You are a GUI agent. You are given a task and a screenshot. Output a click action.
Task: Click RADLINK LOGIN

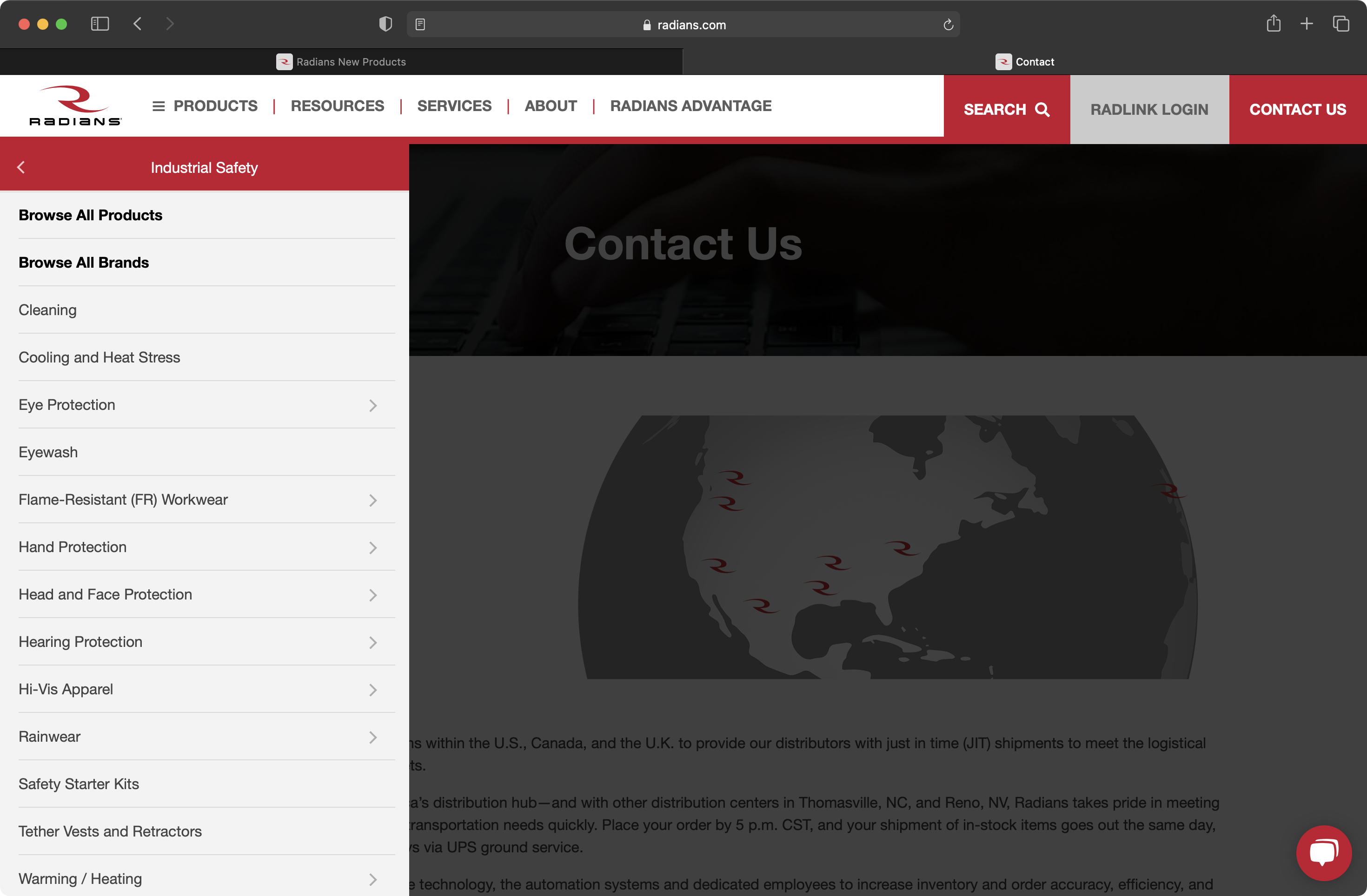pos(1149,109)
